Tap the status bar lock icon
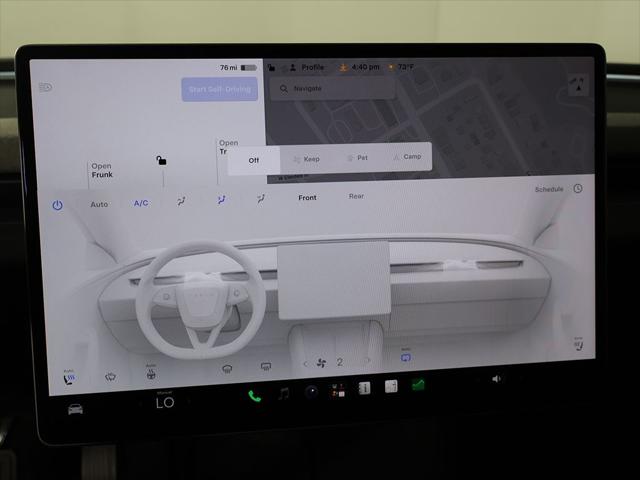Screen dimensions: 640x480 (271, 68)
